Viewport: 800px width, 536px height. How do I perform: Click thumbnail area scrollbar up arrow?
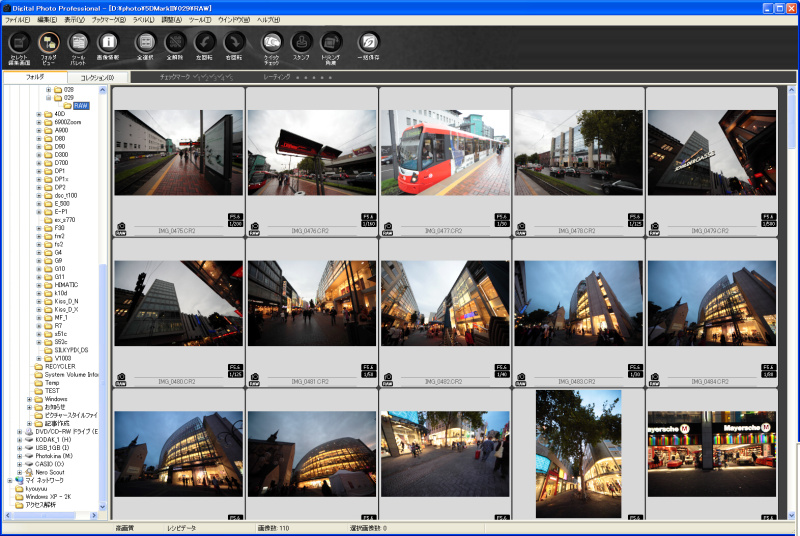coord(791,90)
